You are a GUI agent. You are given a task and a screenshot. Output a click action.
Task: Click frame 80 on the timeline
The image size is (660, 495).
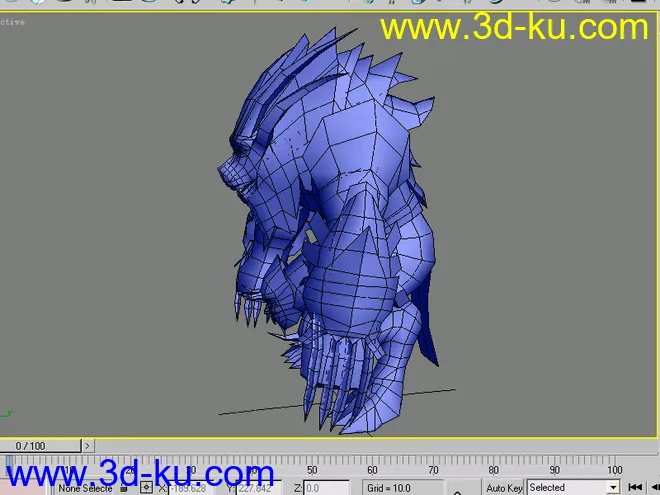click(493, 468)
